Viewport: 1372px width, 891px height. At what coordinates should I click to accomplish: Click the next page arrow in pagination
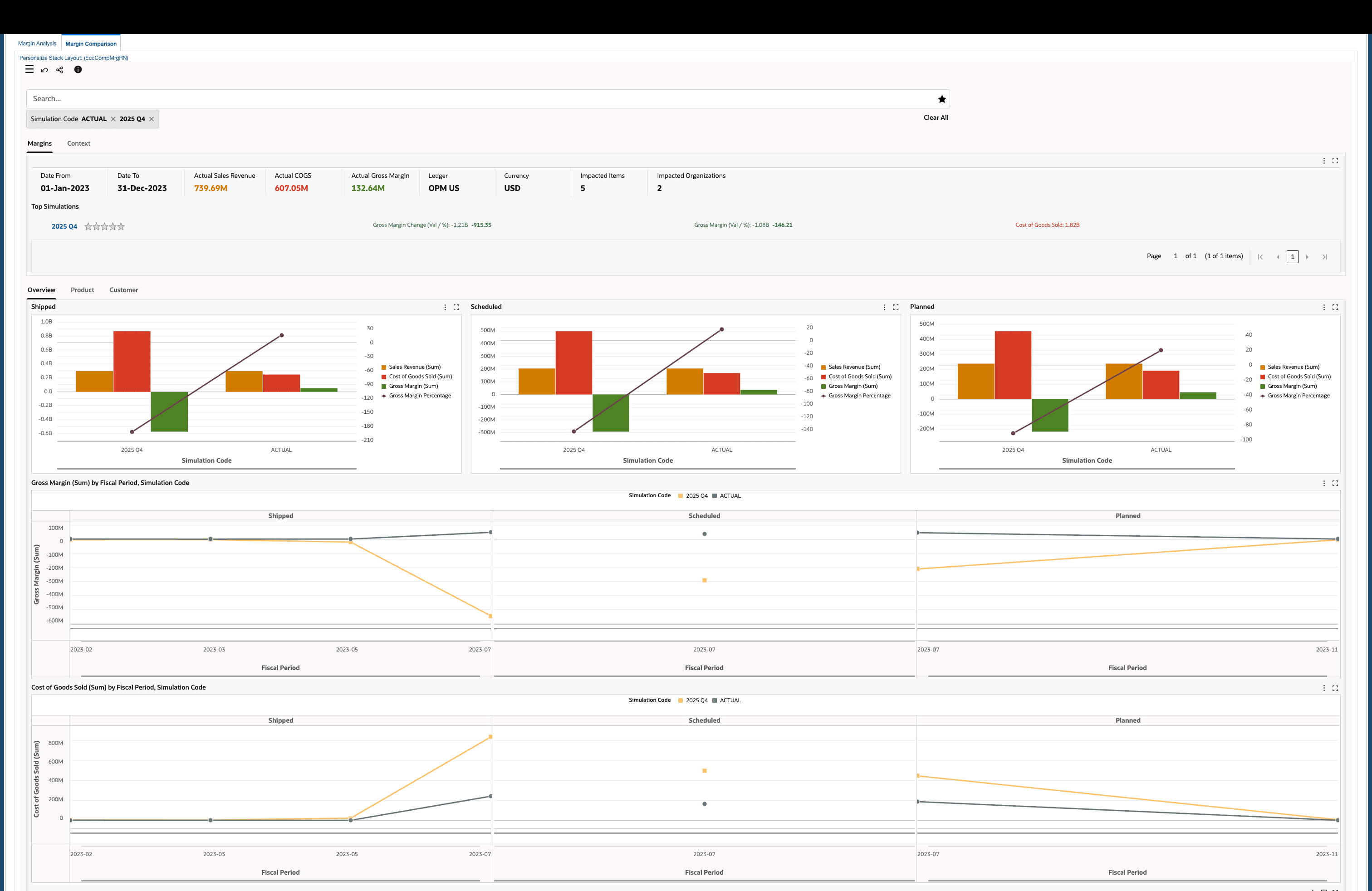pos(1308,256)
